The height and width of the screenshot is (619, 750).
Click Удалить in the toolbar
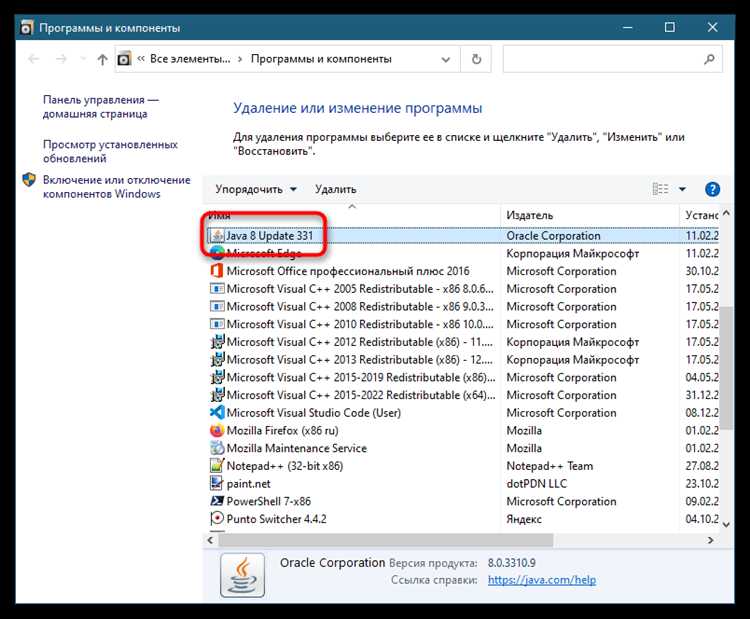(x=335, y=189)
